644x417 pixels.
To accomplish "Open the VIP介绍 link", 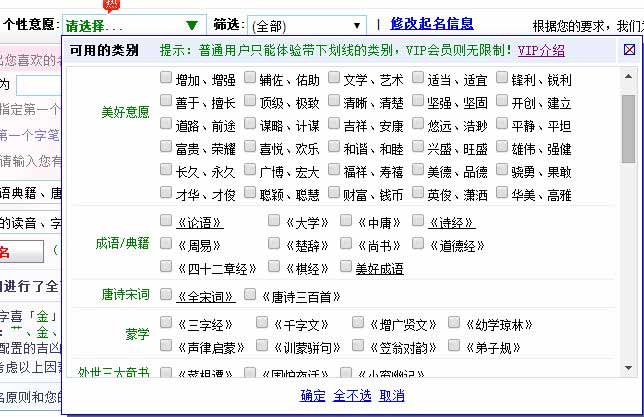I will pyautogui.click(x=541, y=49).
